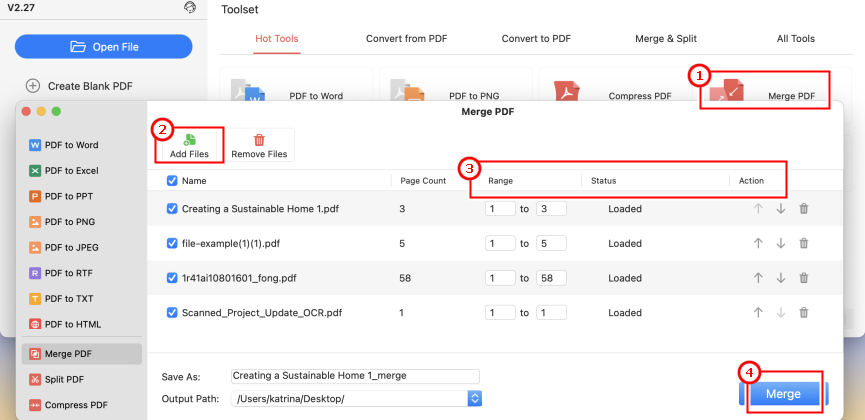Edit range end for 1r41ai10801601_fong.pdf
This screenshot has width=865, height=420.
[x=551, y=278]
